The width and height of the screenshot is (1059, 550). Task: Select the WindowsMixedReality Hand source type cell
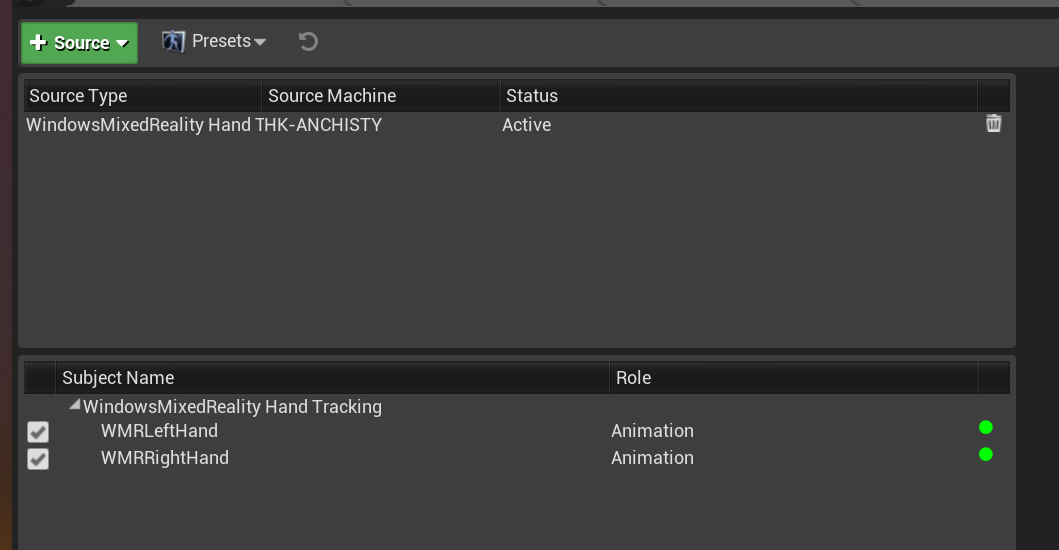pyautogui.click(x=138, y=125)
